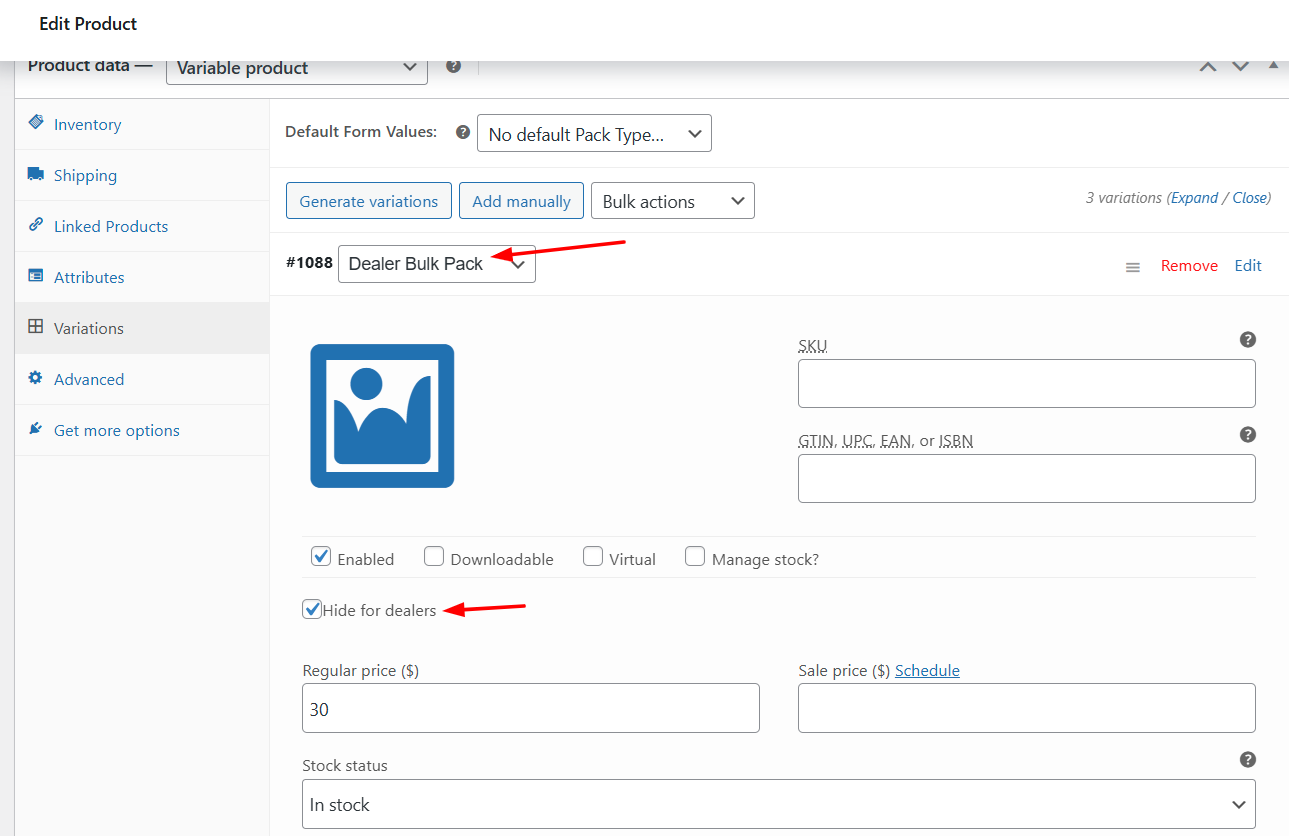This screenshot has width=1289, height=836.
Task: Click the Expand variations link
Action: click(1194, 198)
